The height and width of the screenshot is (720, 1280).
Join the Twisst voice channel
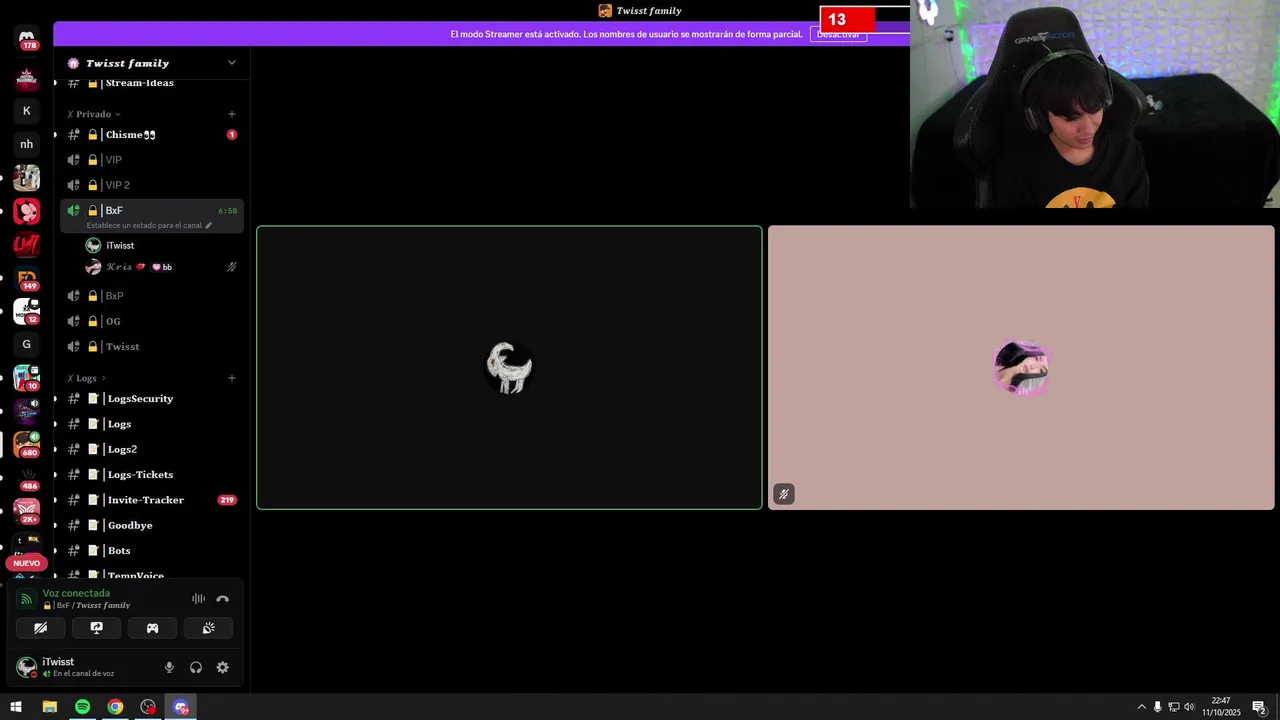point(152,347)
